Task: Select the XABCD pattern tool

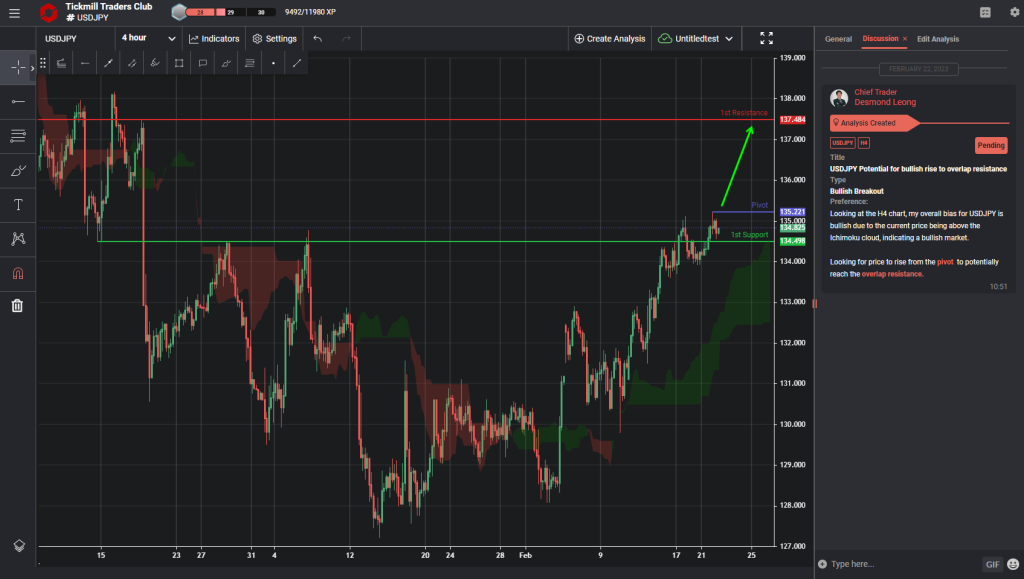Action: click(16, 238)
